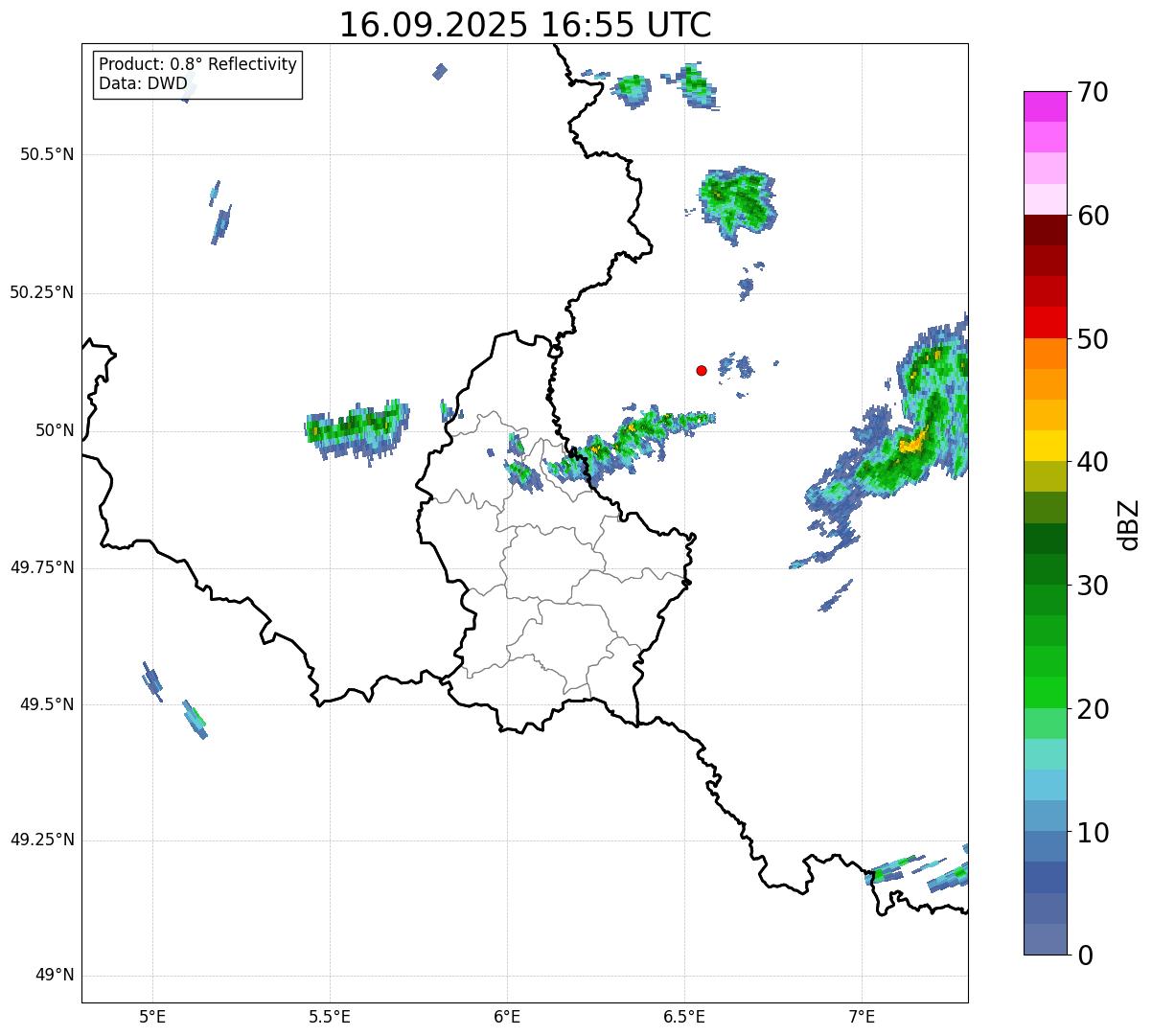Click the bright green 20 dBZ colorbar band

pos(1045,692)
